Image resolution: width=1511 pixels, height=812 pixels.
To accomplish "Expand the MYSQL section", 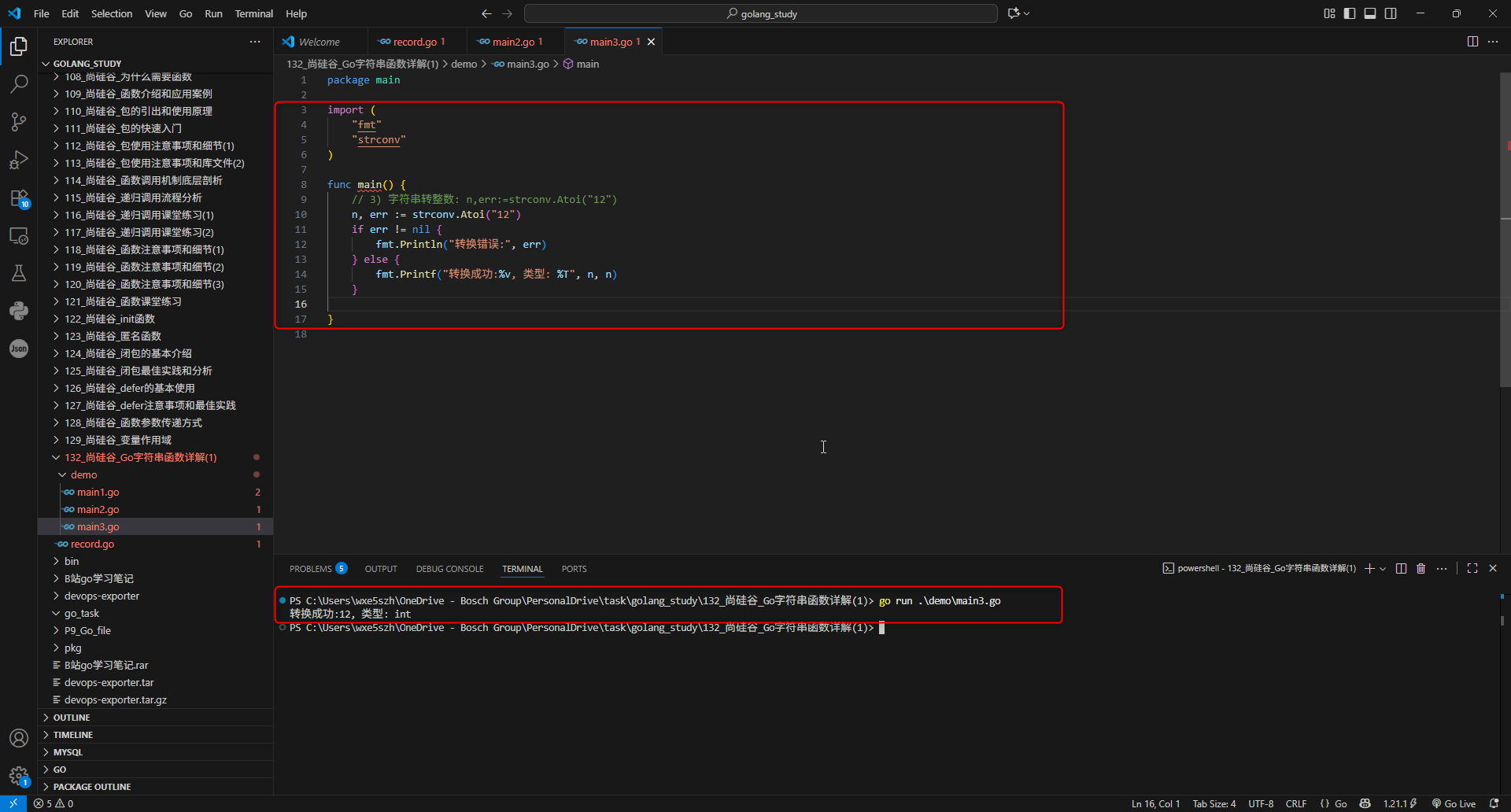I will click(156, 752).
